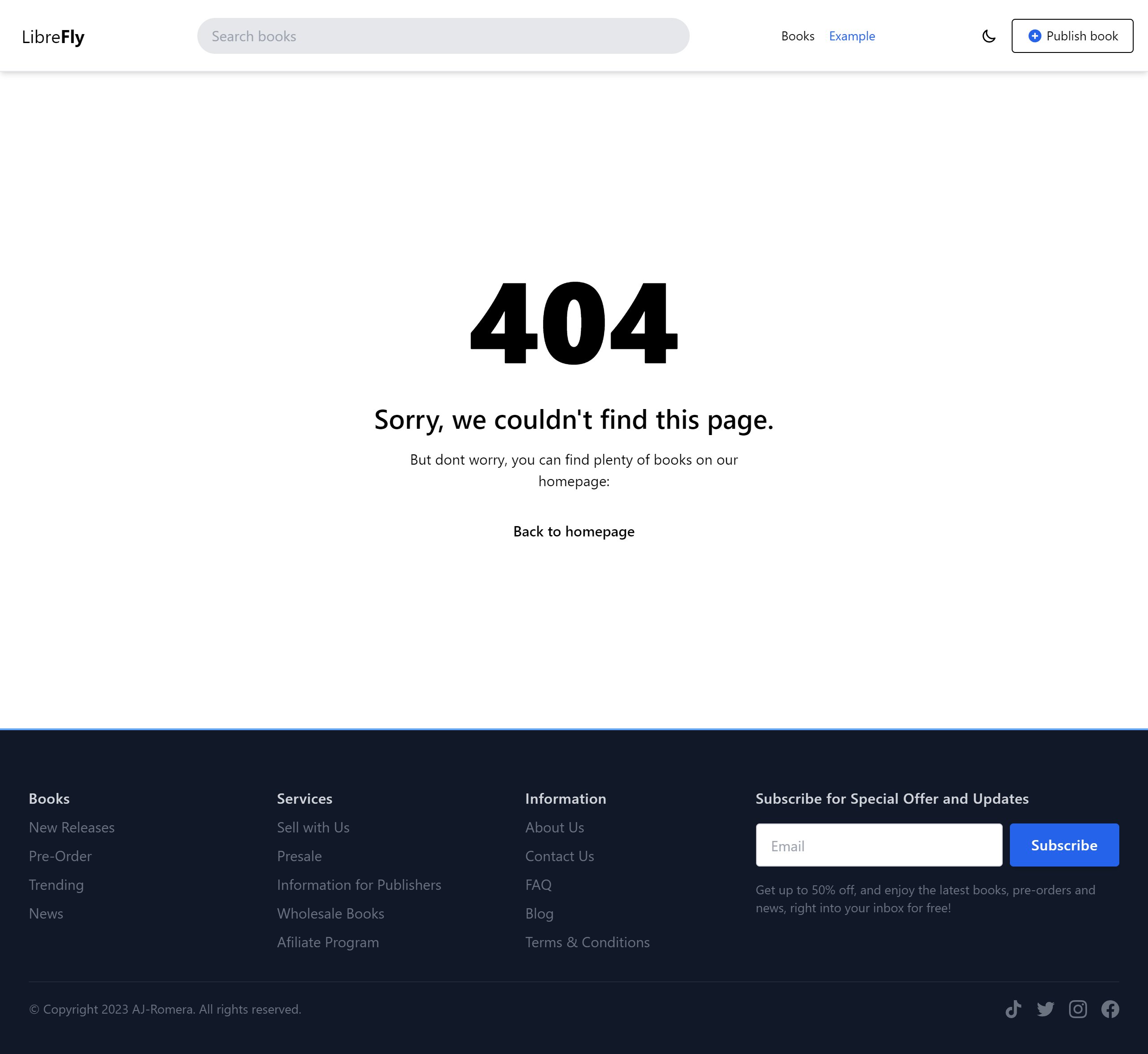The height and width of the screenshot is (1054, 1148).
Task: Click the plus icon inside Publish book
Action: tap(1034, 35)
